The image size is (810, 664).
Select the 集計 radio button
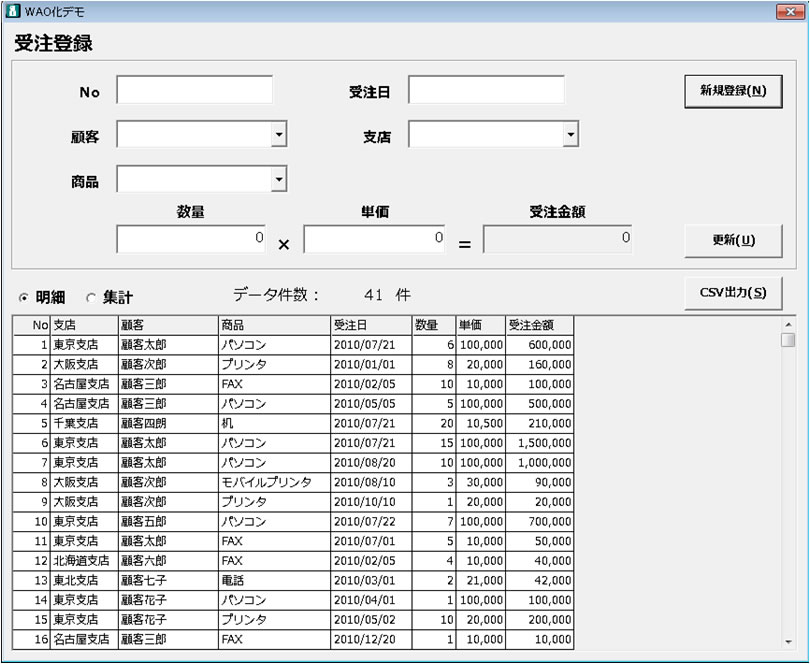click(91, 298)
